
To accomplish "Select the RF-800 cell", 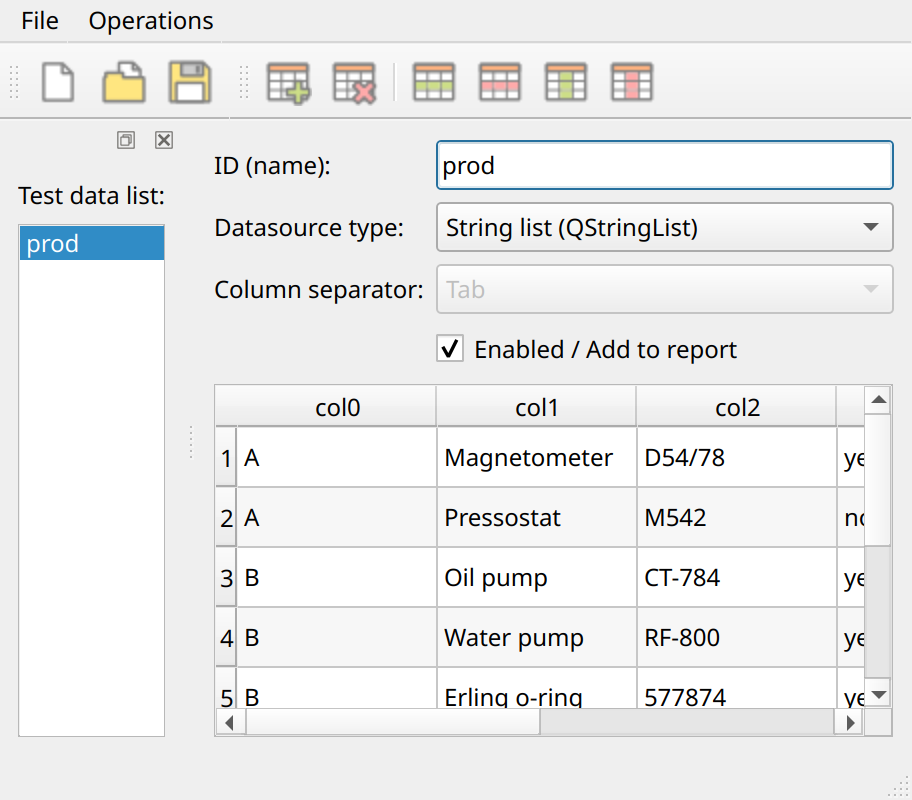I will coord(736,637).
